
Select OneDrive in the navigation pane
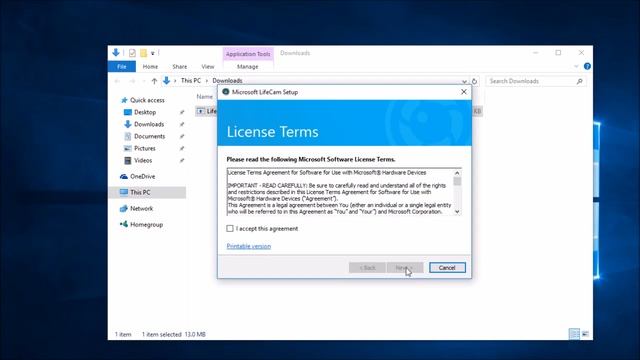click(x=142, y=176)
